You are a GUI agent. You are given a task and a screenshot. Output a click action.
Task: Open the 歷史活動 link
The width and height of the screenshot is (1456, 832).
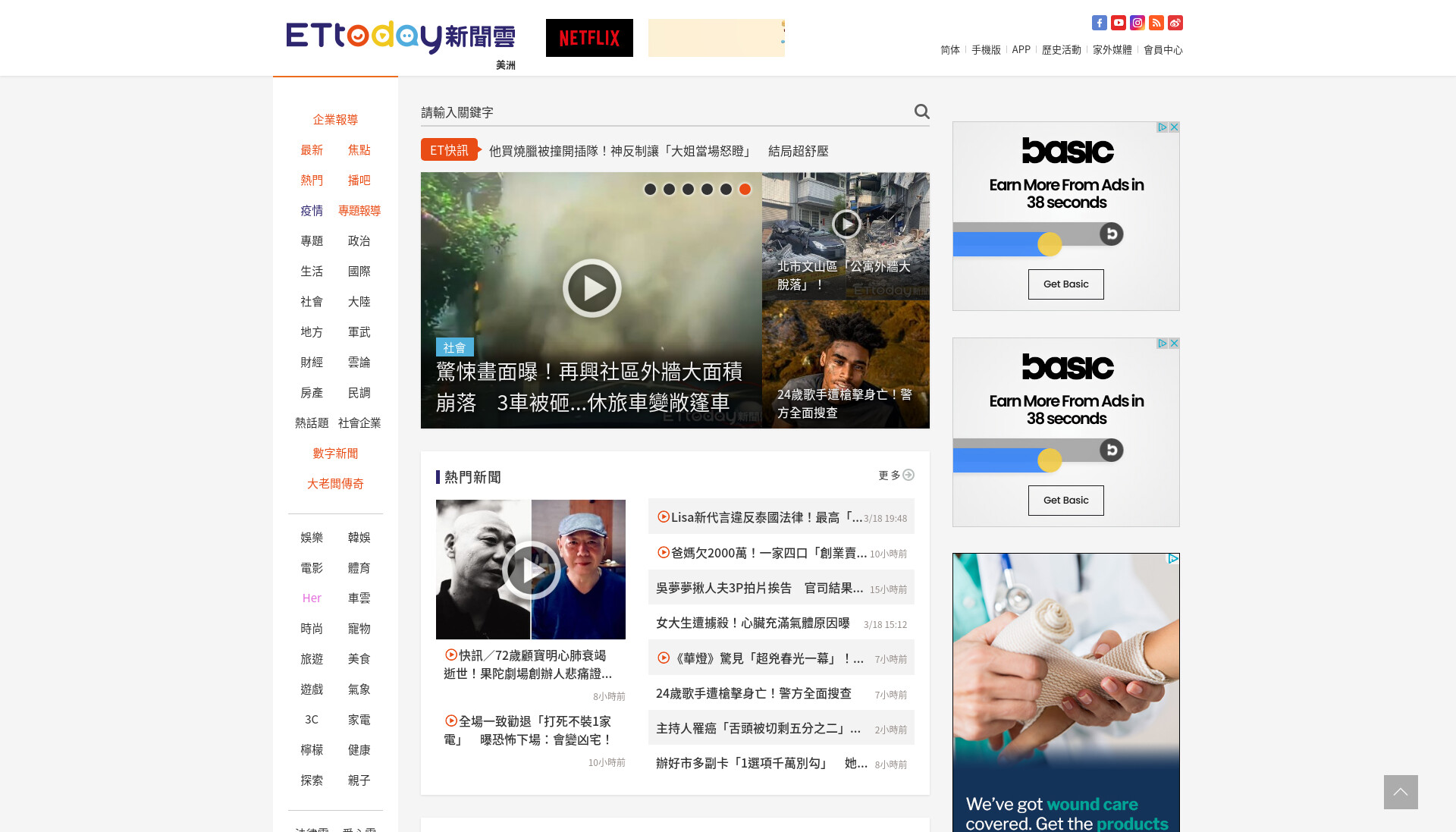tap(1061, 50)
